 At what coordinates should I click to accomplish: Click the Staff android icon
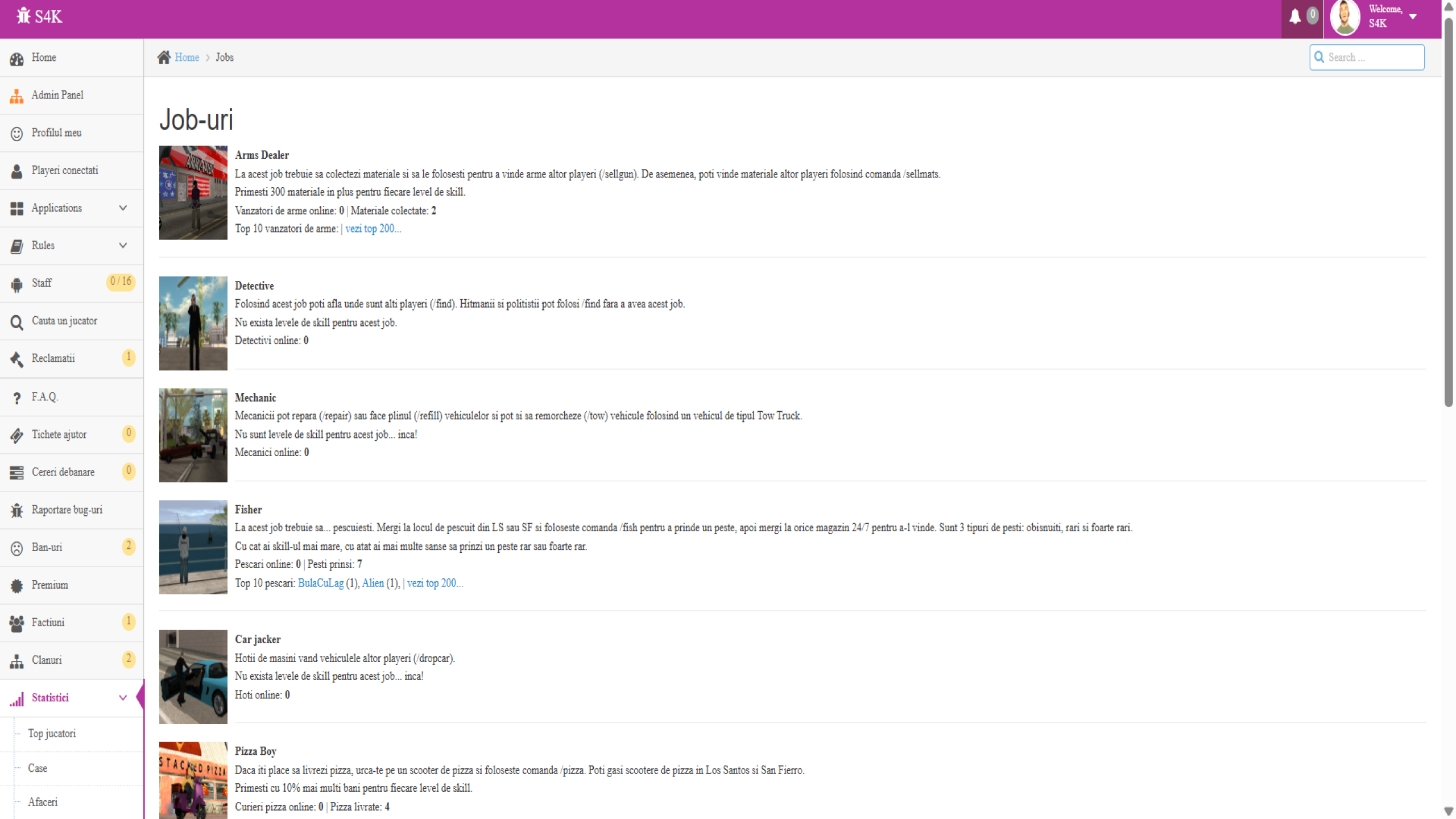[16, 284]
